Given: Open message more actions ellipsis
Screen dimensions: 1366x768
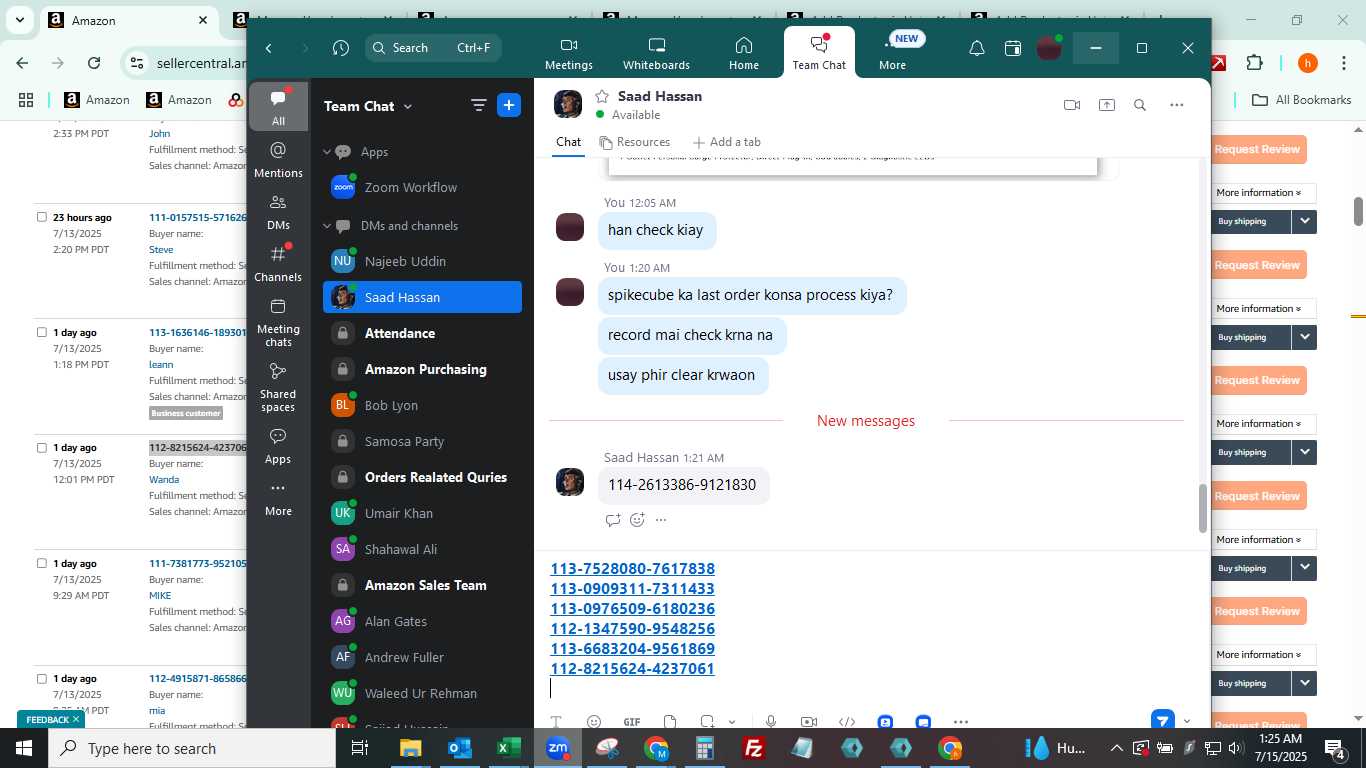Looking at the screenshot, I should [x=661, y=520].
